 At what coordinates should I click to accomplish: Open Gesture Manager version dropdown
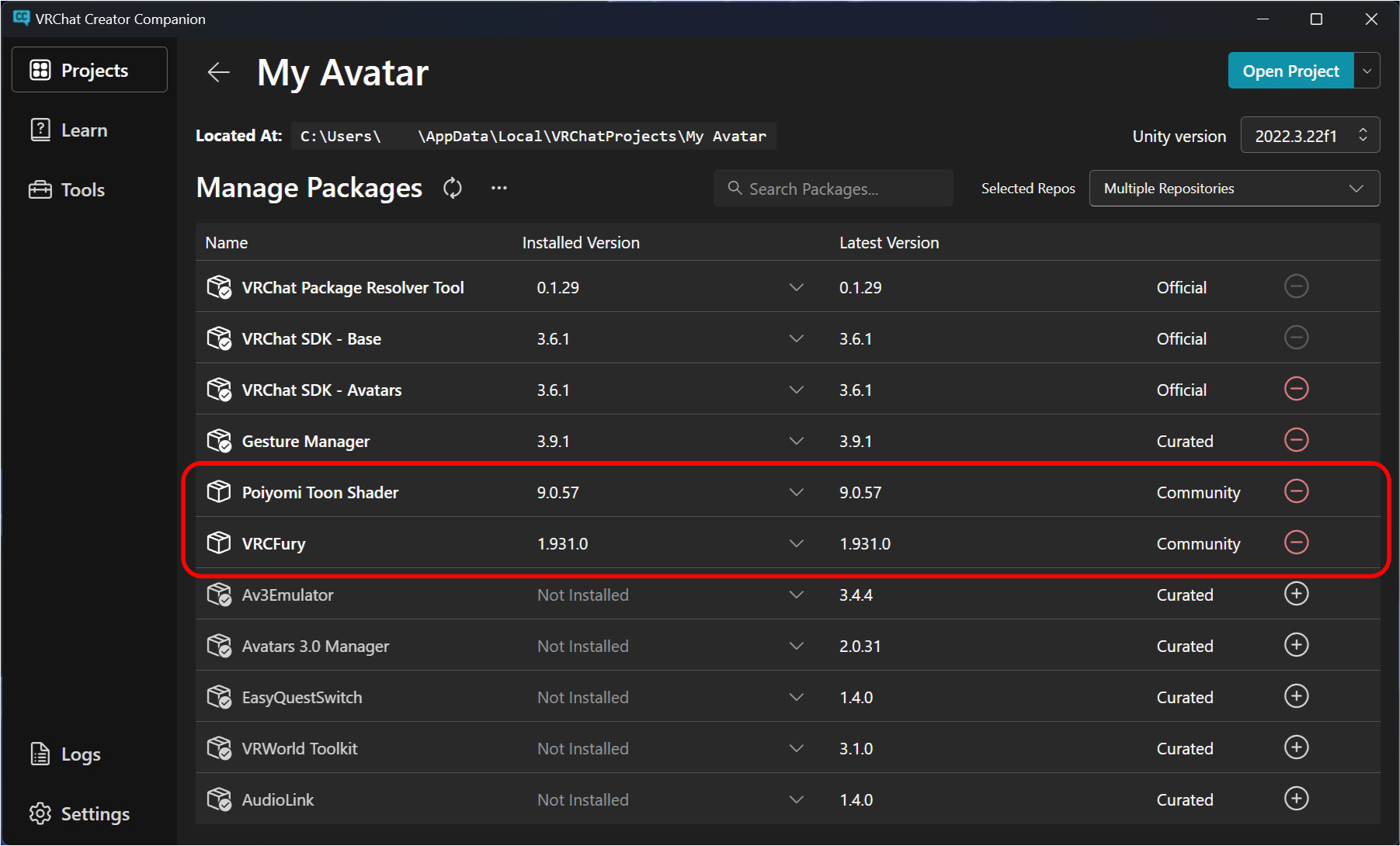[x=796, y=441]
